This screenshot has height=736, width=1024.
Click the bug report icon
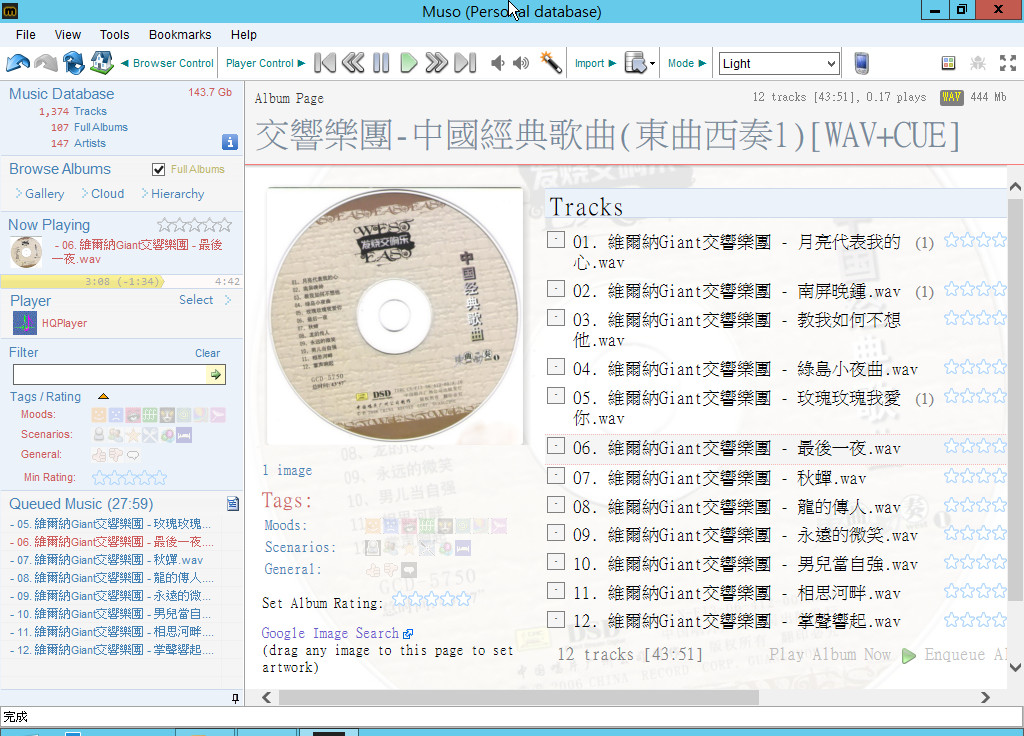(x=978, y=63)
